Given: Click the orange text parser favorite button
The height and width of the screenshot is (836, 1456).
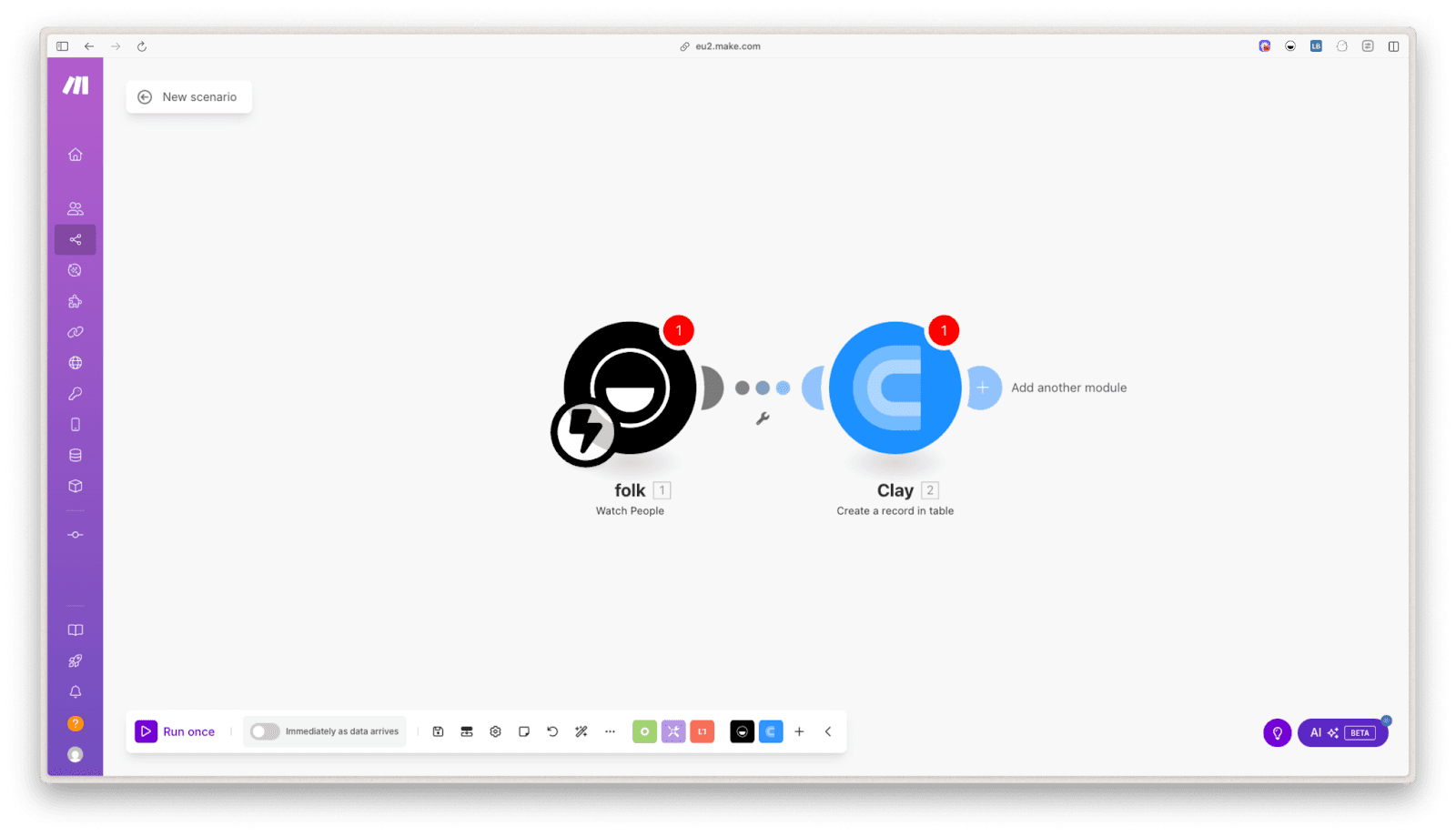Looking at the screenshot, I should point(702,731).
